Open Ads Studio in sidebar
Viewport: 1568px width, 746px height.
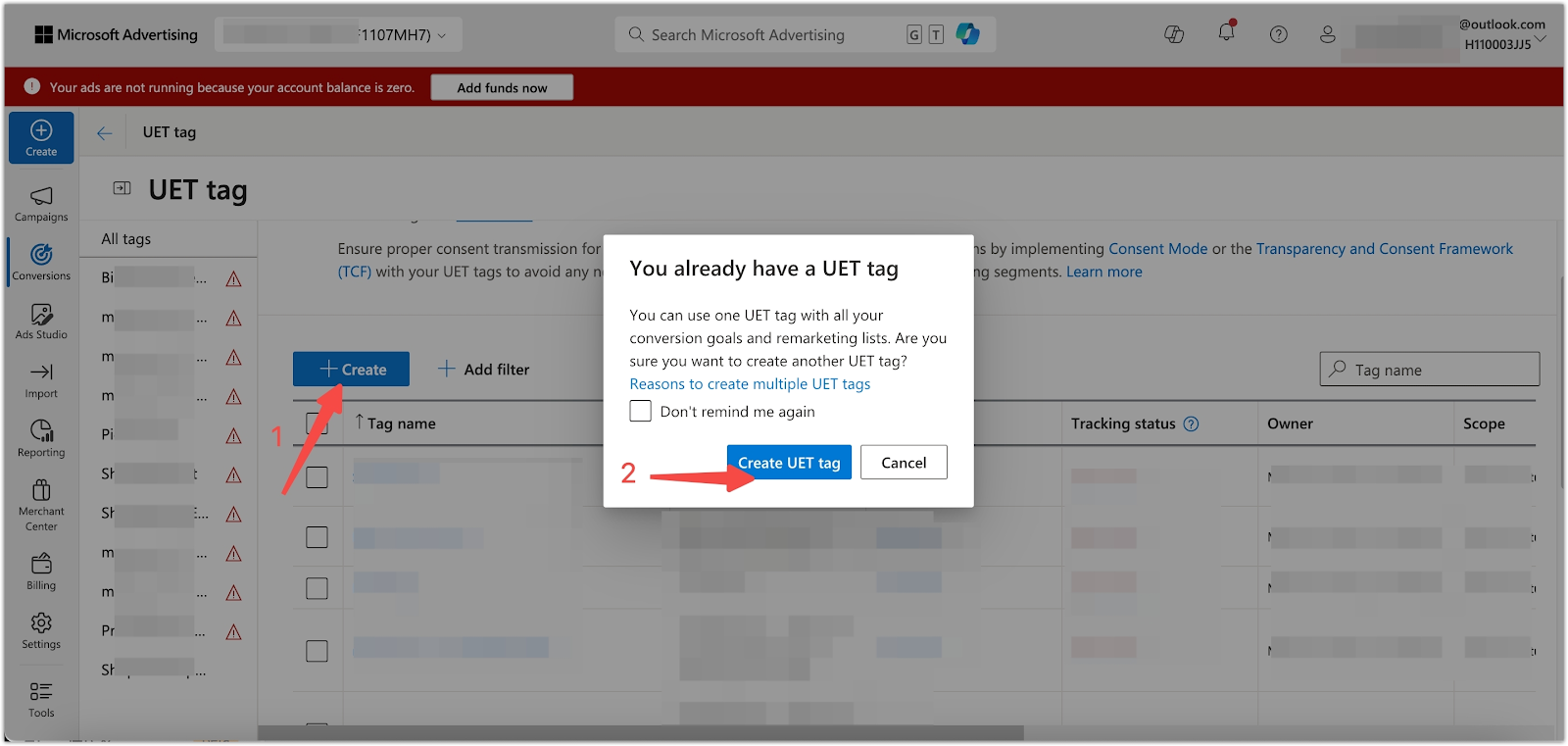pos(41,322)
